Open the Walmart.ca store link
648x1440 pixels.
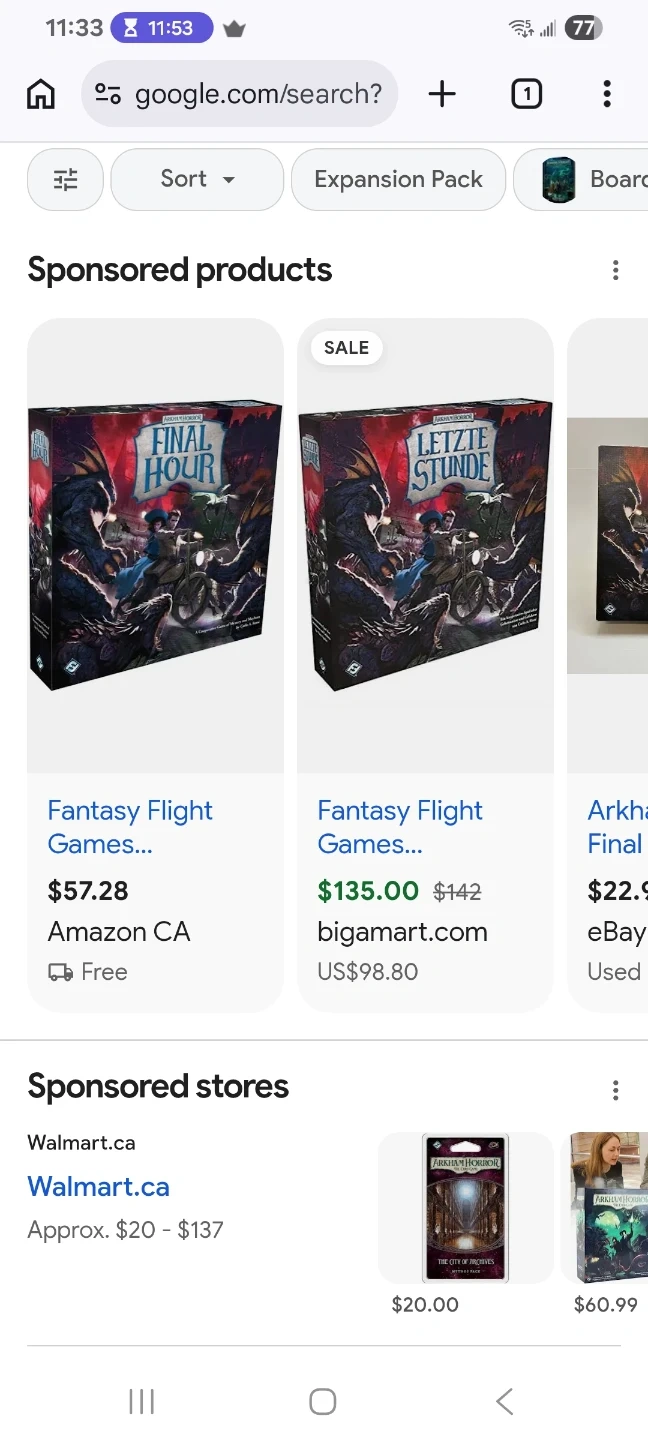pos(98,1187)
